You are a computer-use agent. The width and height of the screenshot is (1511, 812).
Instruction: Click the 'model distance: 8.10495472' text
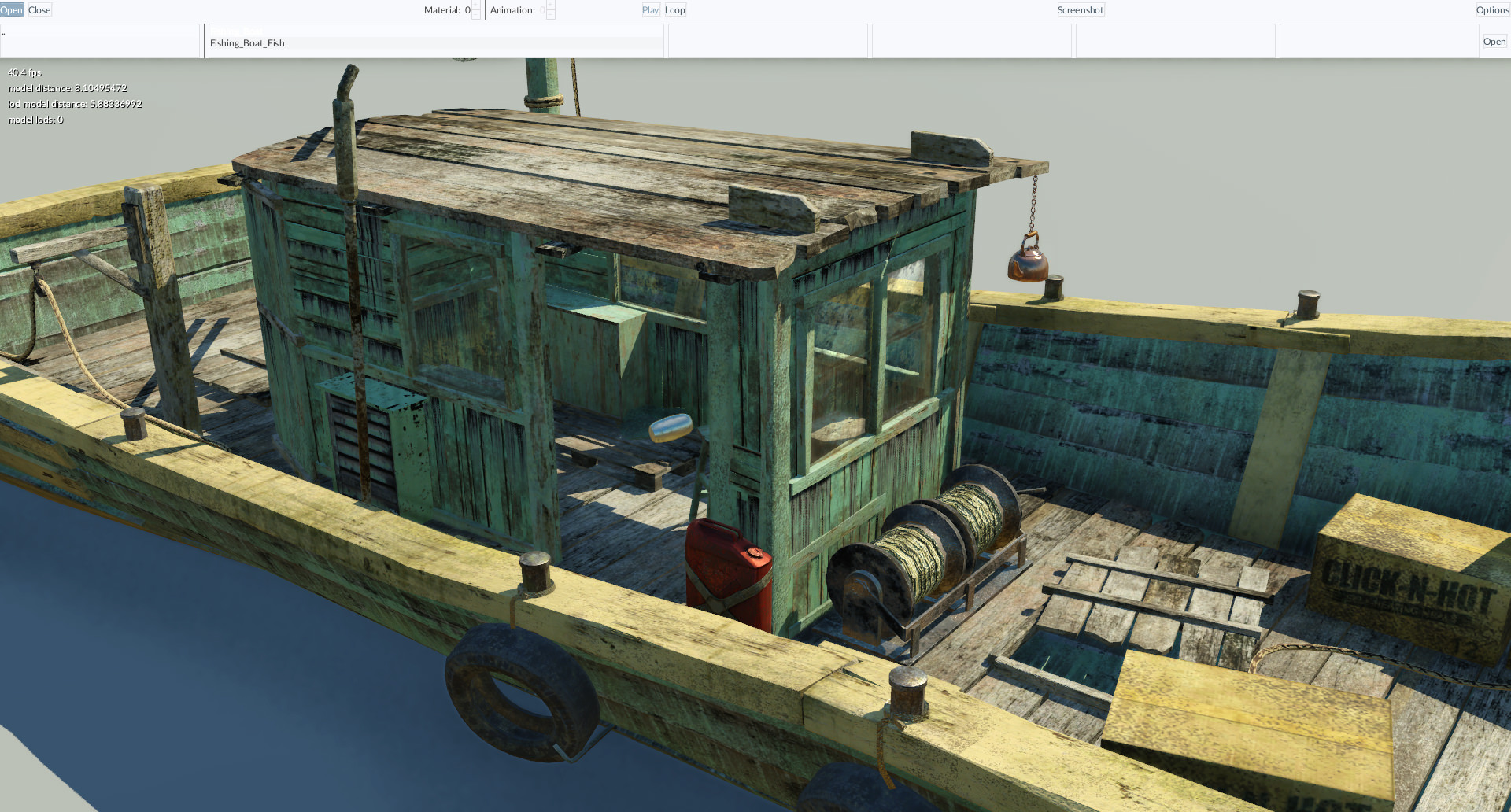click(68, 88)
